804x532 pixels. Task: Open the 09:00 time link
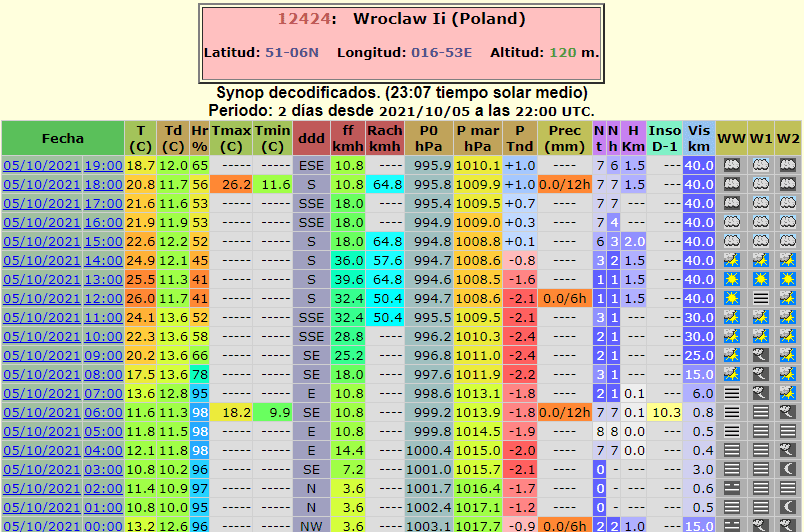tap(104, 355)
